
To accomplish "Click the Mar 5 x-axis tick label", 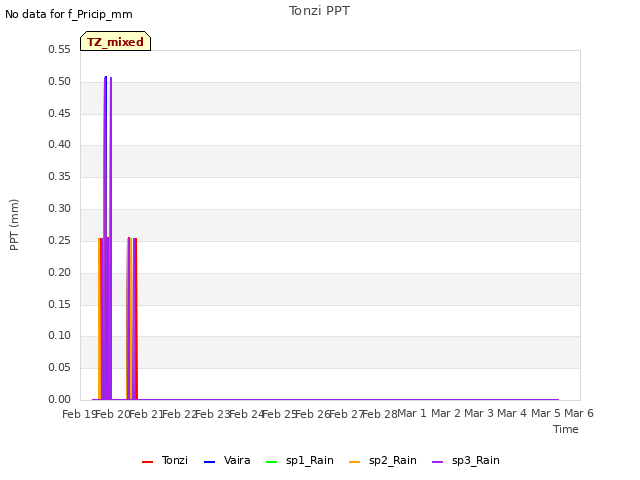I will [x=546, y=413].
